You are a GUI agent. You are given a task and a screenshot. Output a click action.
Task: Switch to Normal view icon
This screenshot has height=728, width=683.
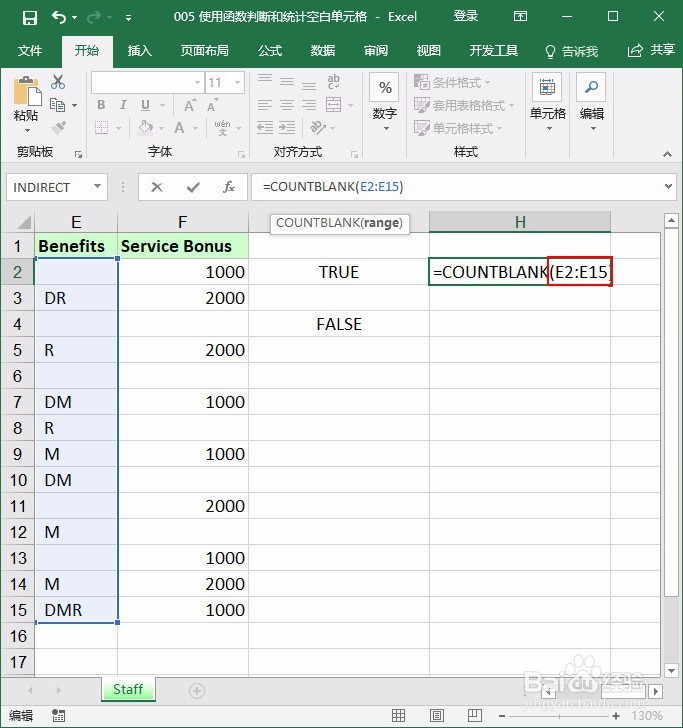point(398,715)
